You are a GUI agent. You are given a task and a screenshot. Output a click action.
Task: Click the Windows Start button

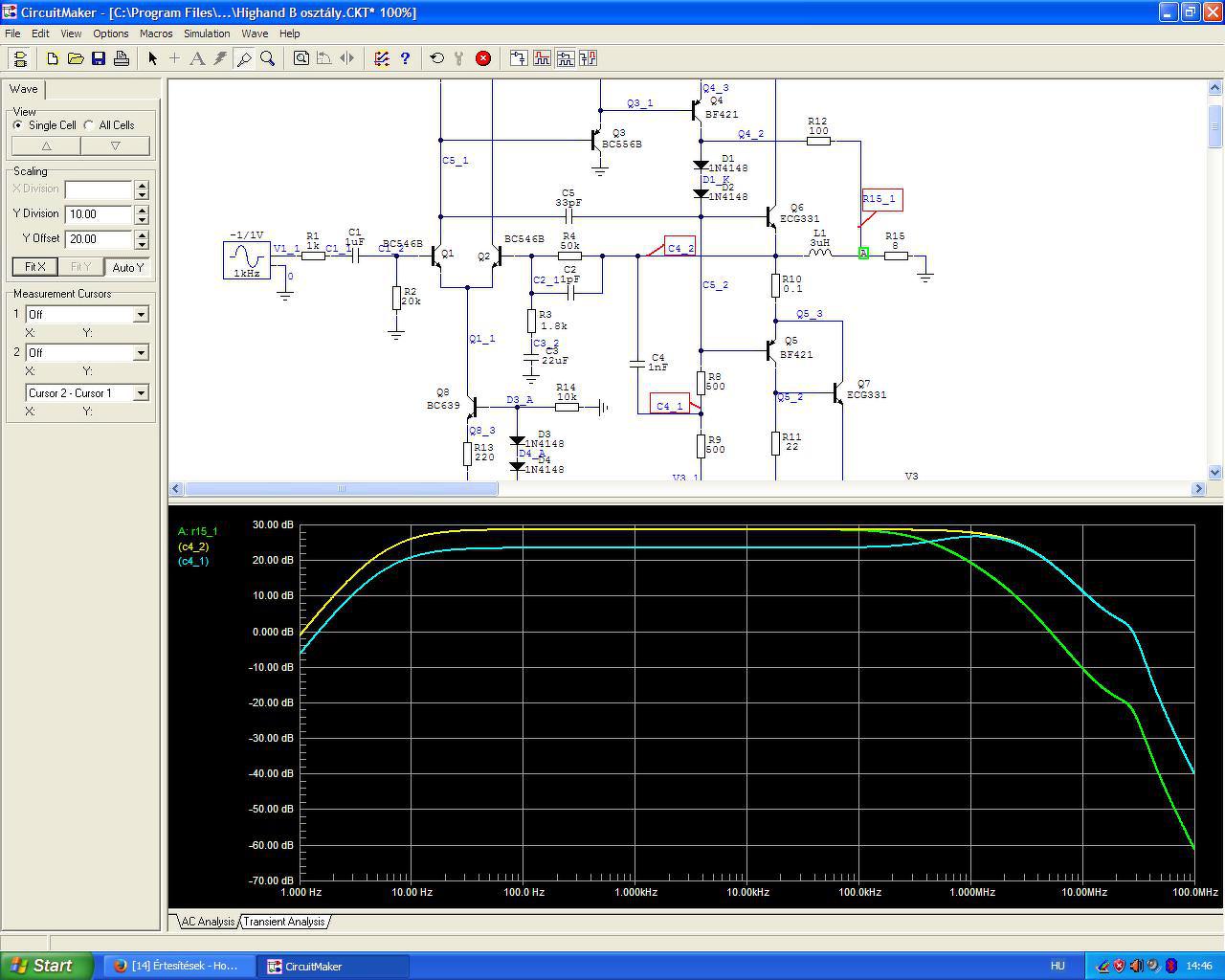click(46, 966)
